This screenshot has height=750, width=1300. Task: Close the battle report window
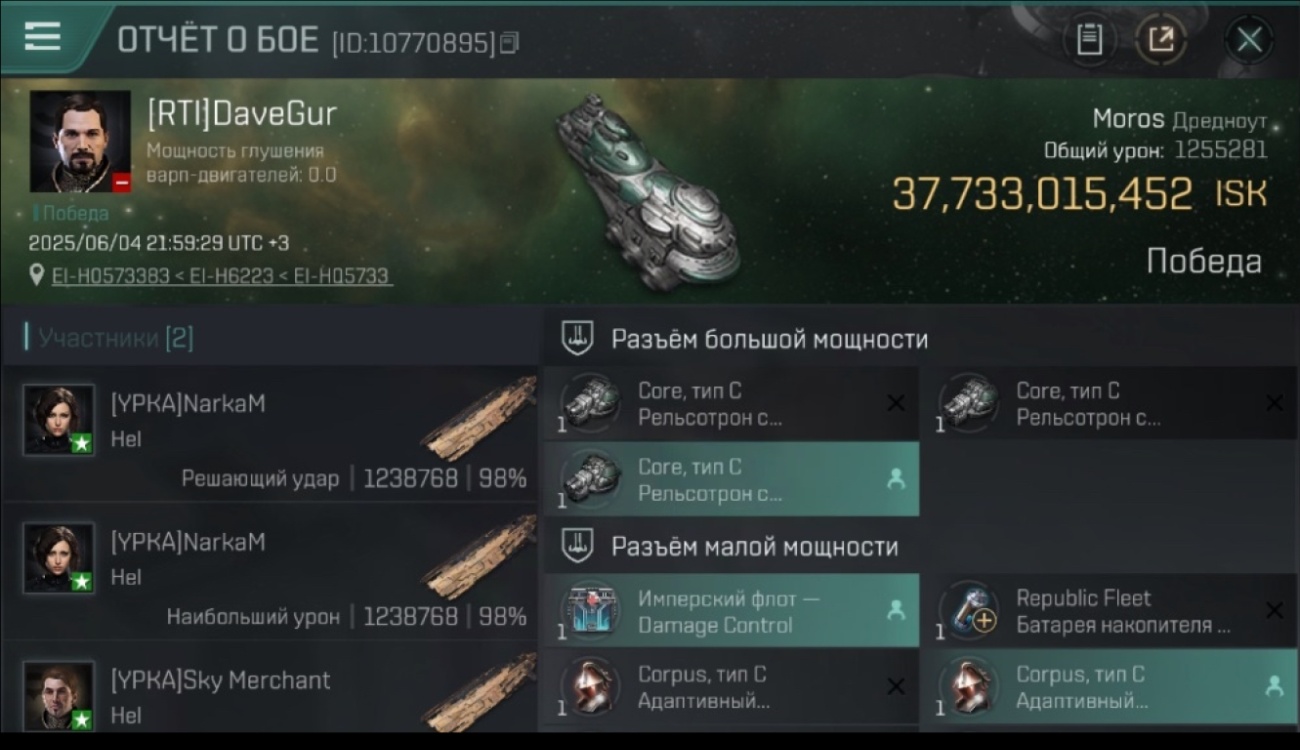point(1248,40)
